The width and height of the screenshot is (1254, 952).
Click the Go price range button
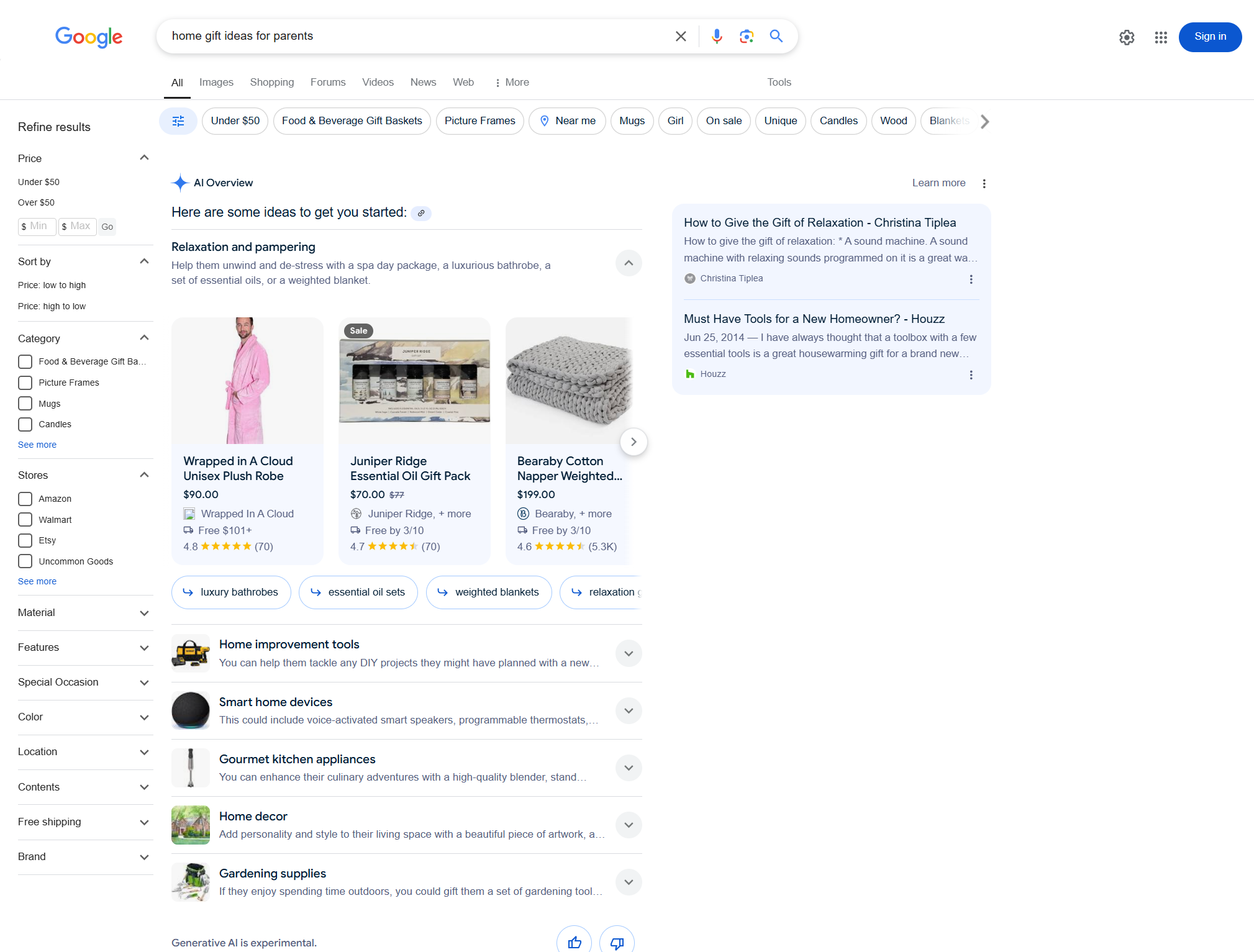[107, 227]
